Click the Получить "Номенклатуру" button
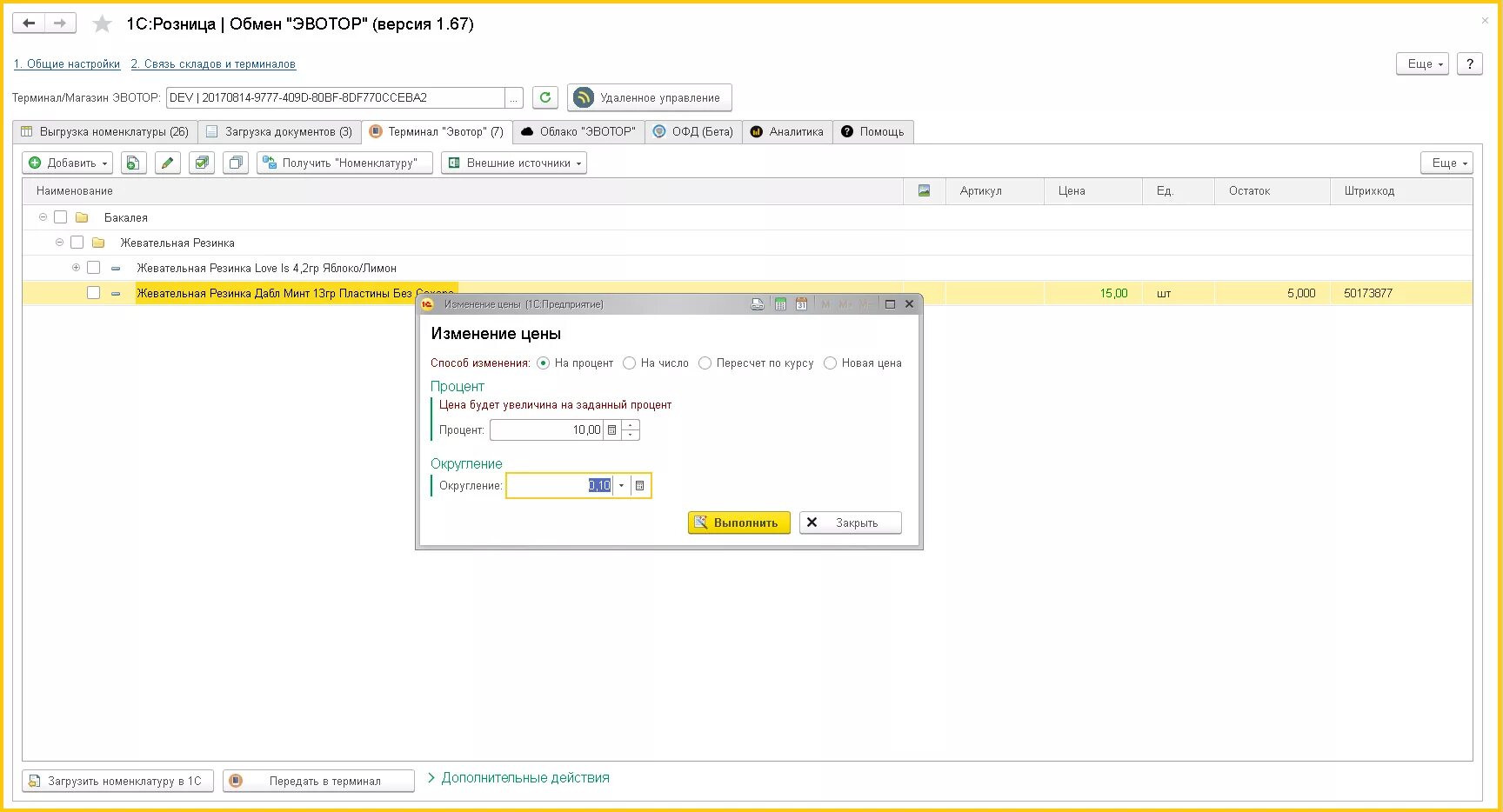Viewport: 1503px width, 812px height. click(344, 163)
